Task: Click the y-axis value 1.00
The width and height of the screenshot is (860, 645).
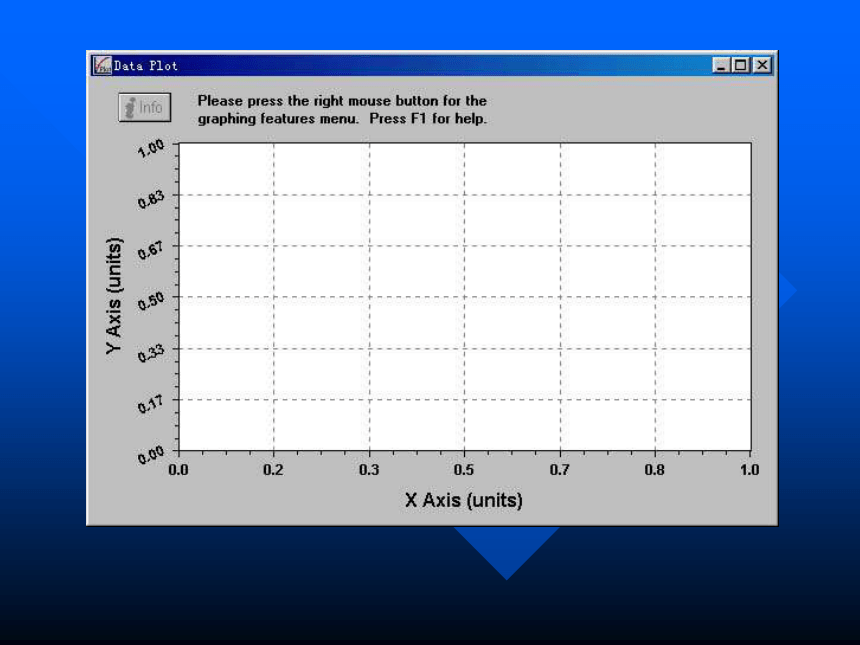Action: click(x=151, y=148)
